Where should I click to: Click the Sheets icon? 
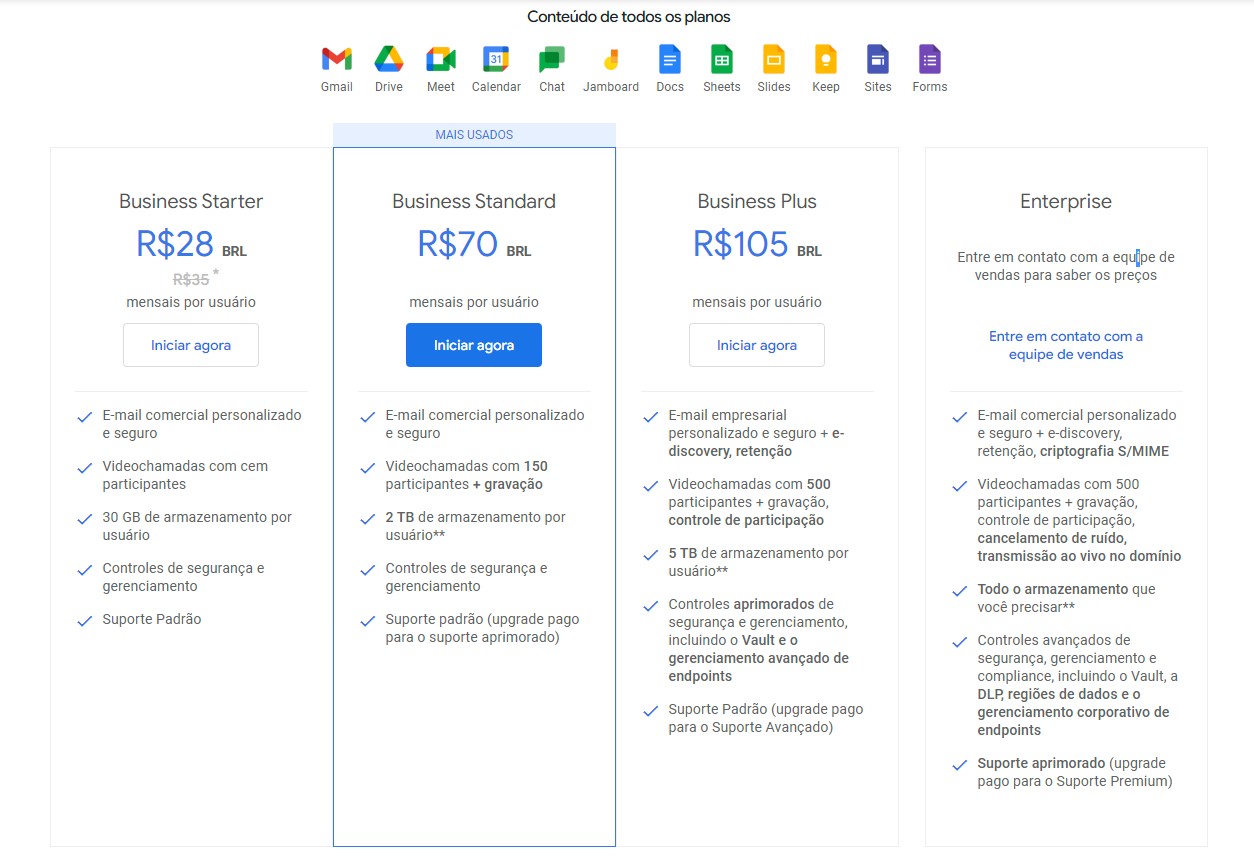pos(721,58)
